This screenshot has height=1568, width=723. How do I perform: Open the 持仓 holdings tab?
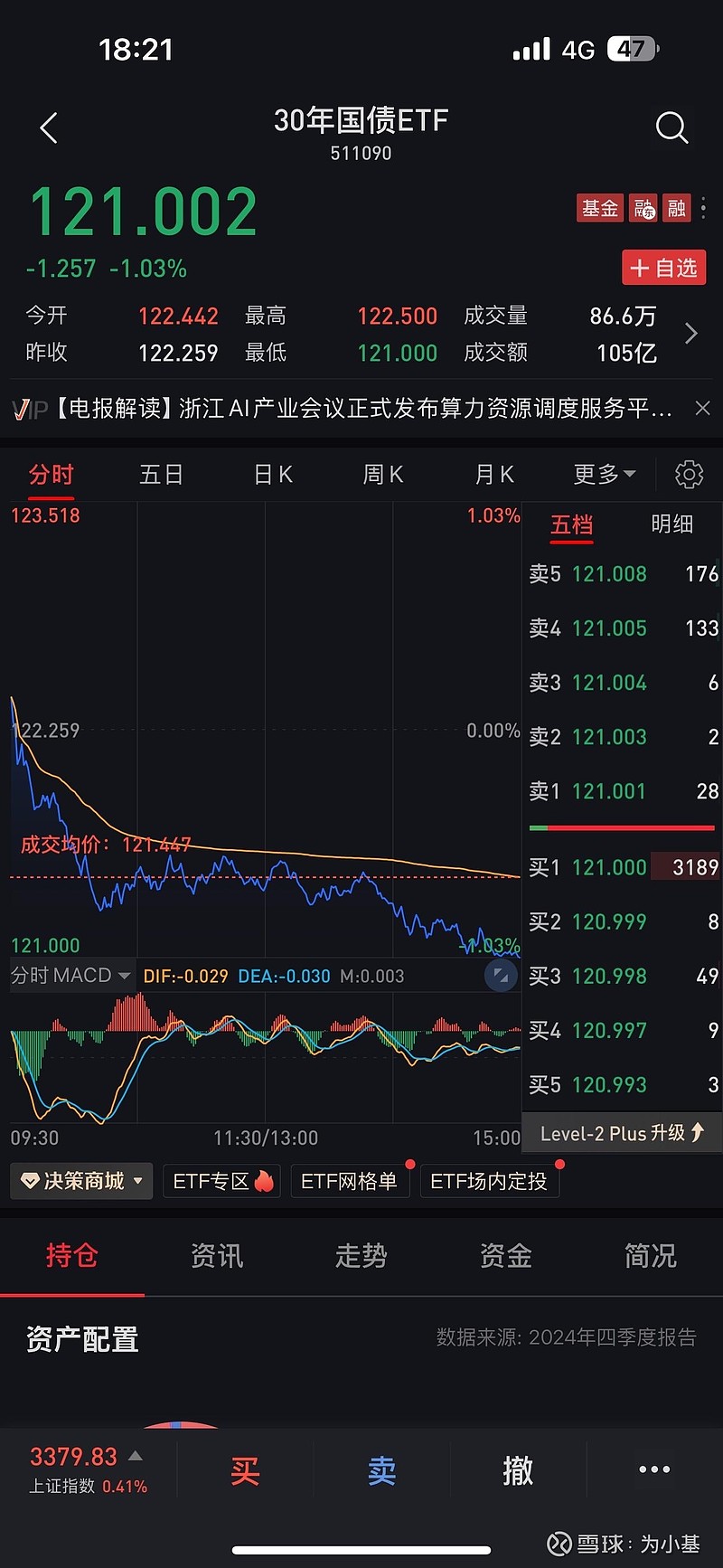point(71,1255)
